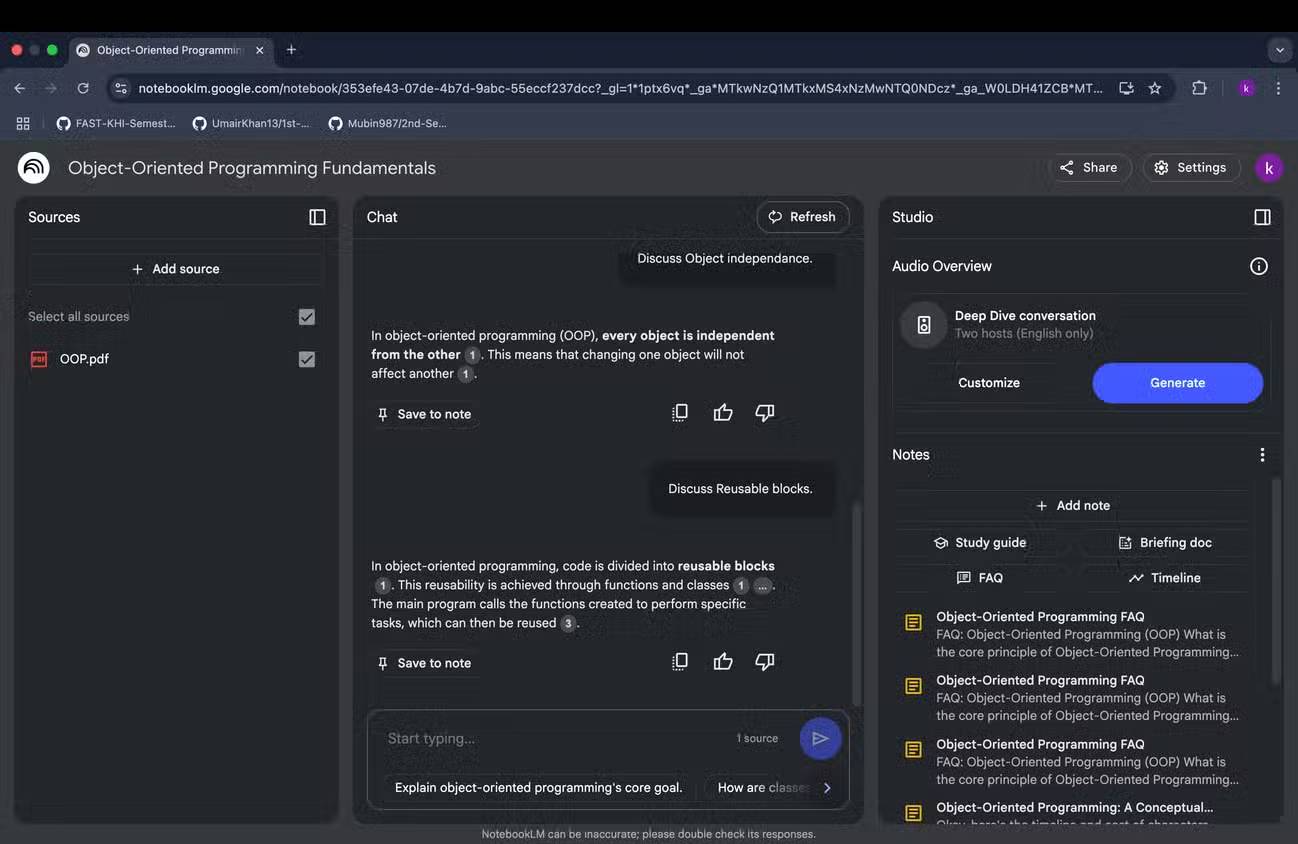The width and height of the screenshot is (1298, 844).
Task: Uncheck the OOP.pdf source checkbox
Action: click(x=307, y=359)
